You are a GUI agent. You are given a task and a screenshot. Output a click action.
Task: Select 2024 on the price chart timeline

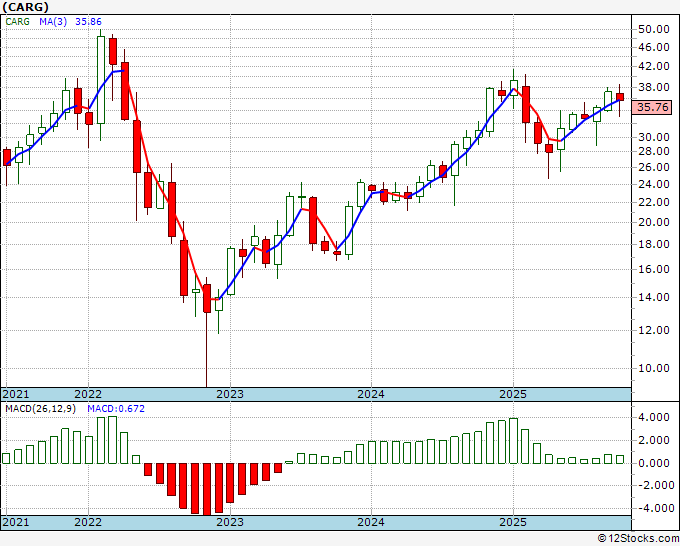(371, 394)
